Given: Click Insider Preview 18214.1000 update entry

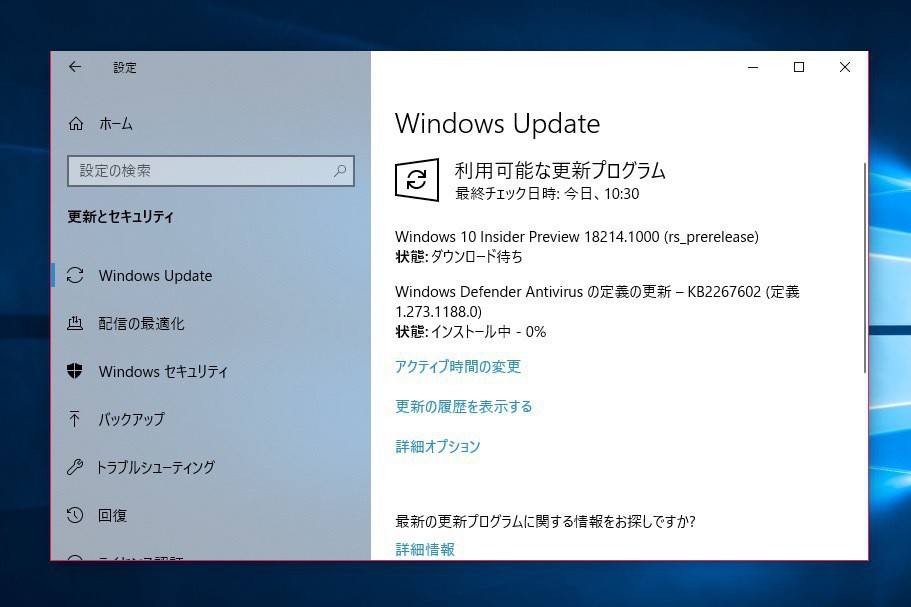Looking at the screenshot, I should coord(577,236).
